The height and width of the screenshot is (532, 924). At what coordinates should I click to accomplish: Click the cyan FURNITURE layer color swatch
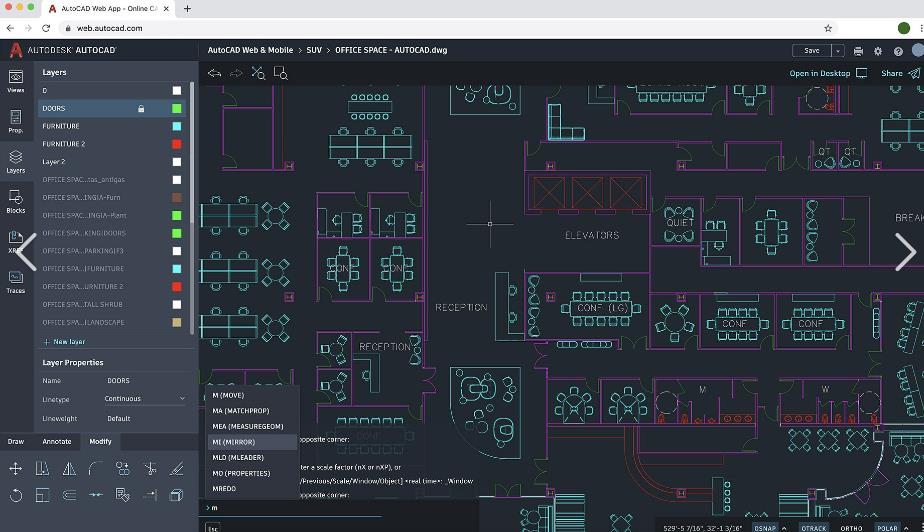pyautogui.click(x=177, y=126)
